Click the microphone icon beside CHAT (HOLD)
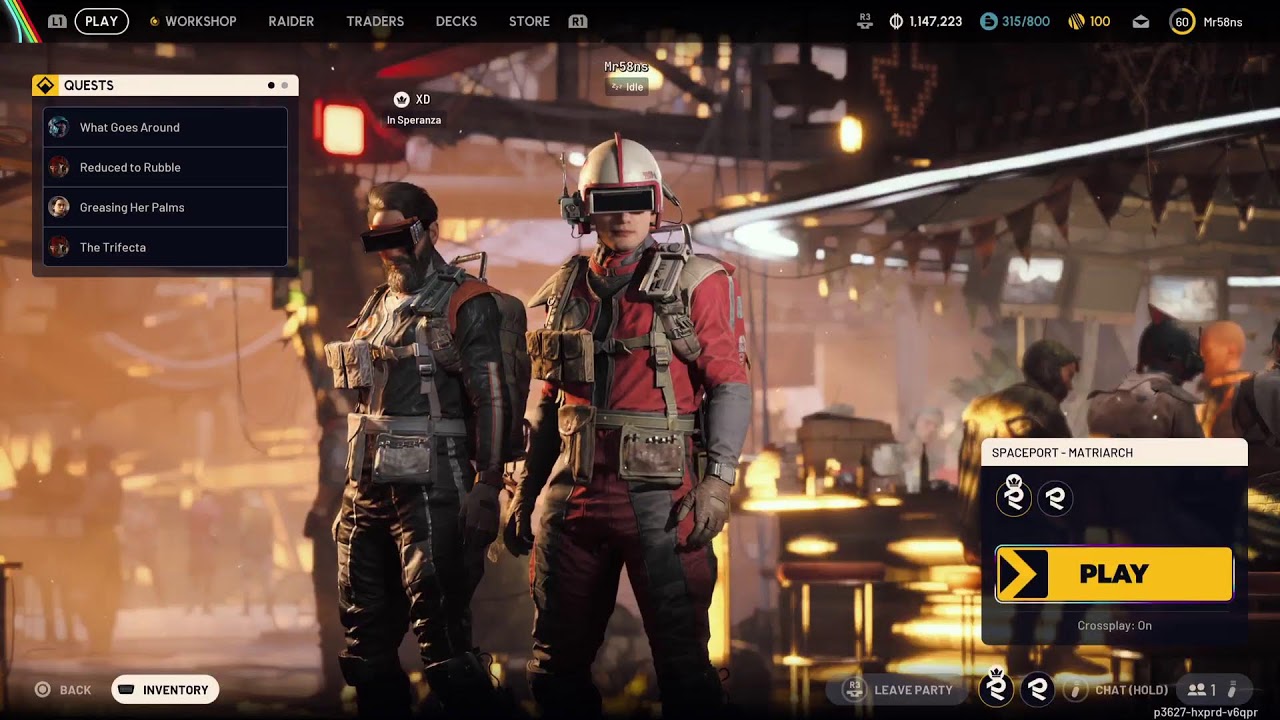 1075,690
